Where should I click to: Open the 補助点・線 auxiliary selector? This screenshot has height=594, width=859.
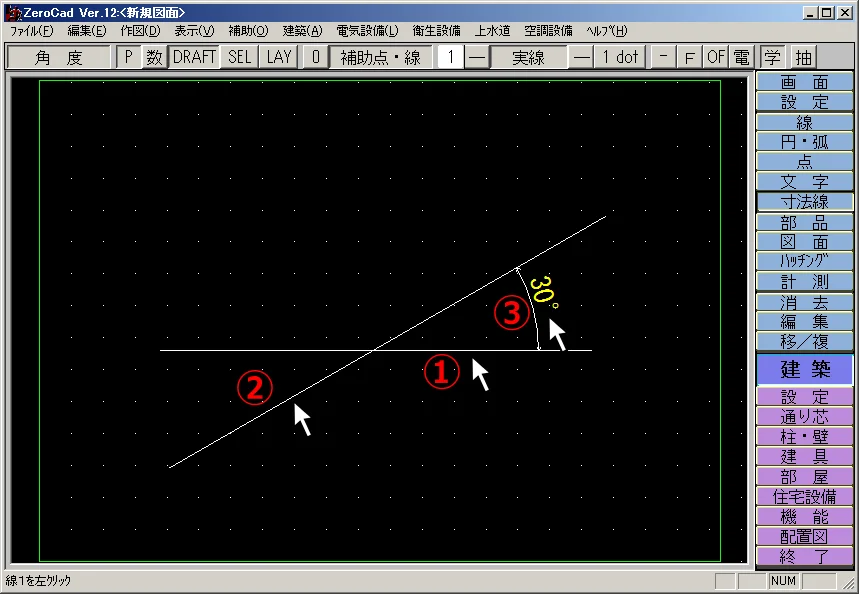(380, 57)
